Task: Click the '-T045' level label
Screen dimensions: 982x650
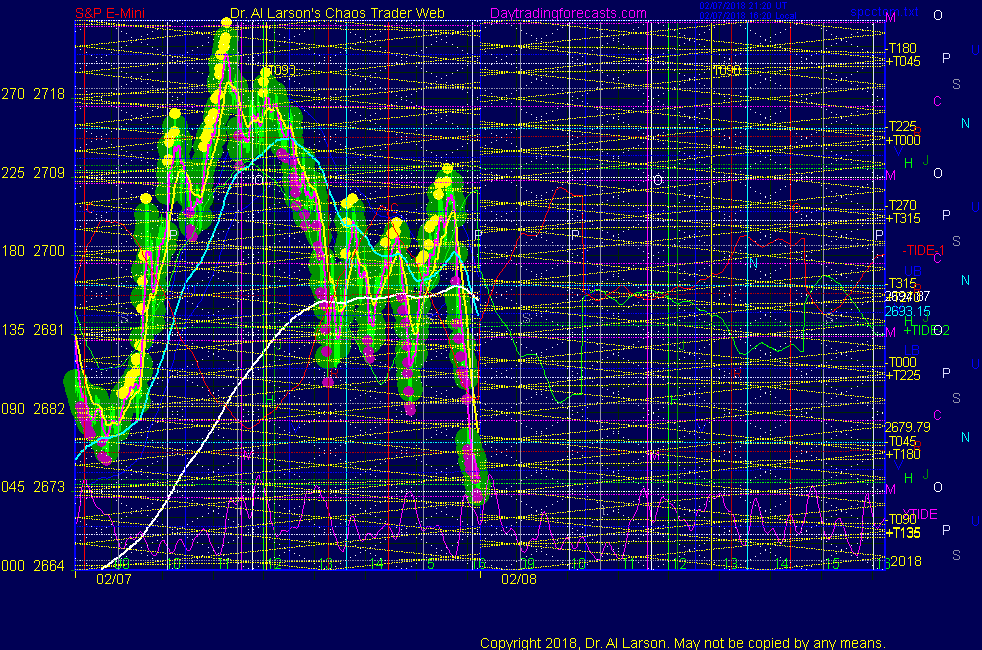Action: pos(902,441)
